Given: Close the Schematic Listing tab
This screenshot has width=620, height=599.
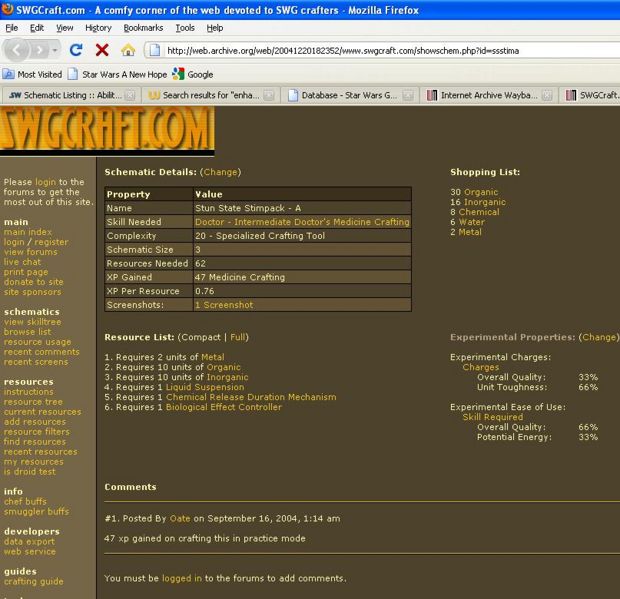Looking at the screenshot, I should click(129, 96).
